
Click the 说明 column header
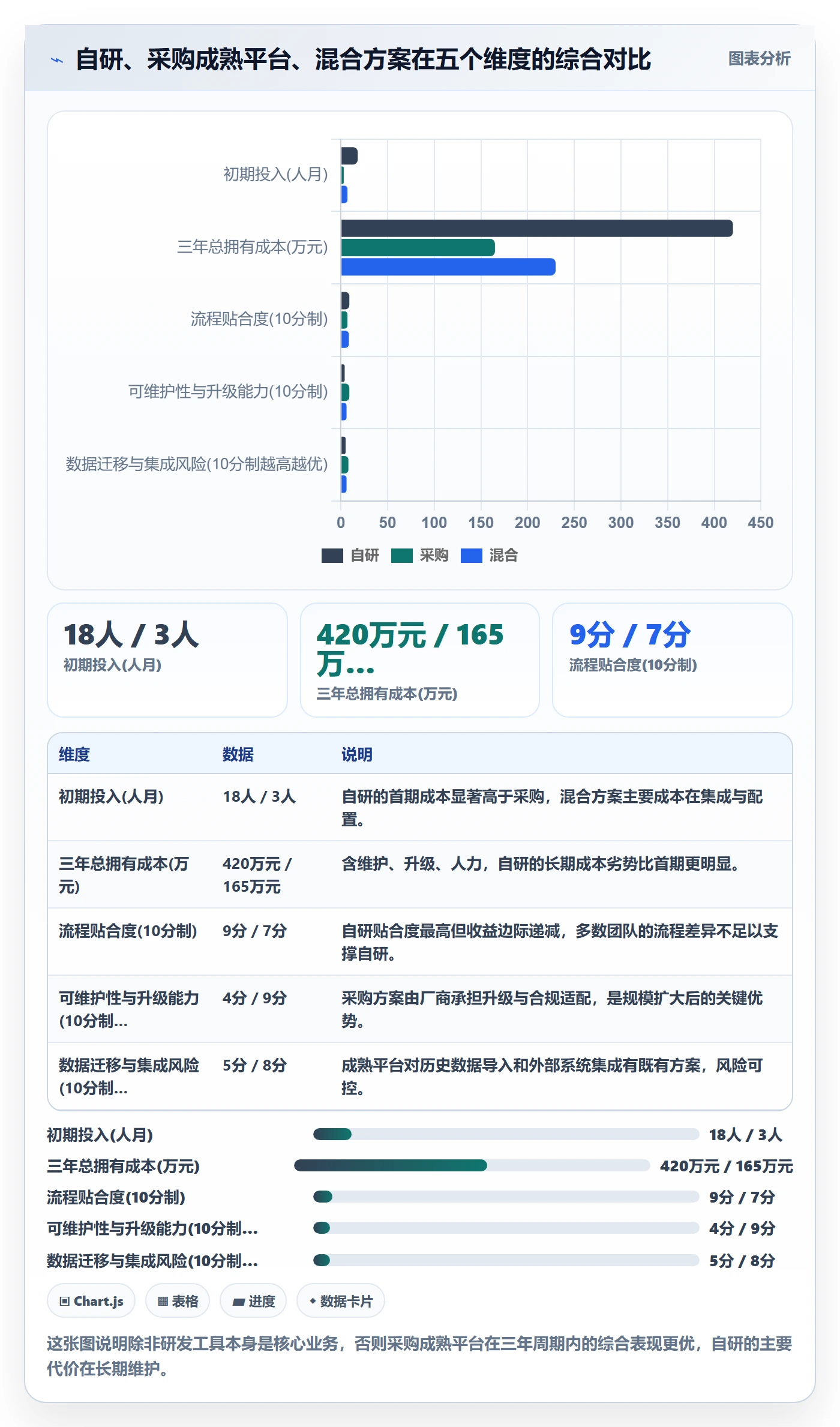tap(357, 754)
